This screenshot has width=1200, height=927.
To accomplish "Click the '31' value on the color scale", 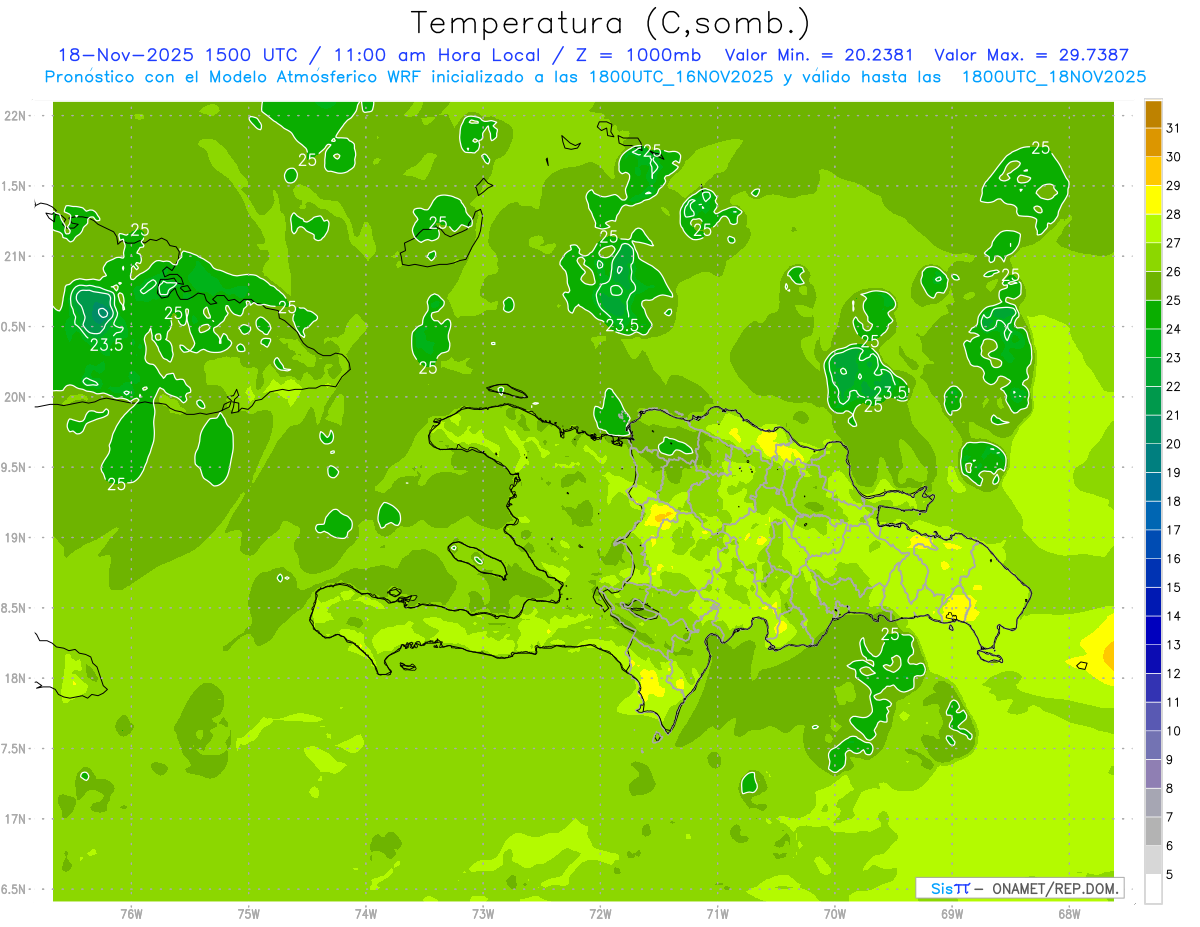I will (x=1174, y=127).
